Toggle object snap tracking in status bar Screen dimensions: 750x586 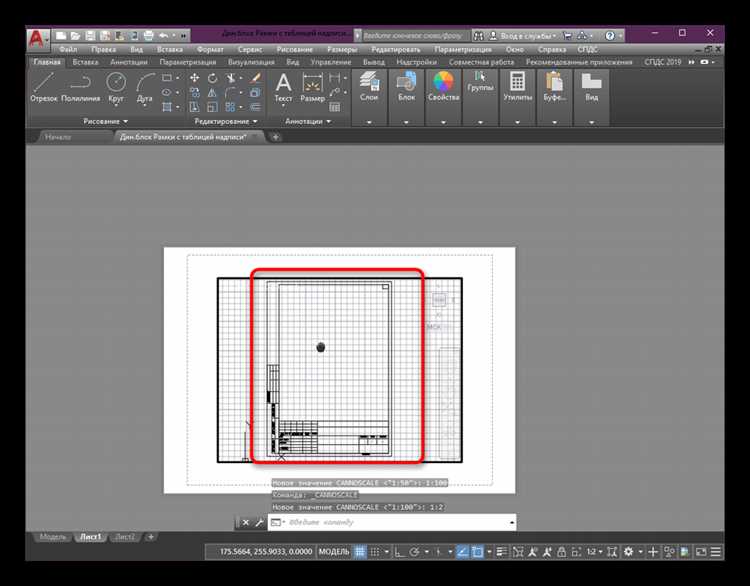pyautogui.click(x=463, y=552)
